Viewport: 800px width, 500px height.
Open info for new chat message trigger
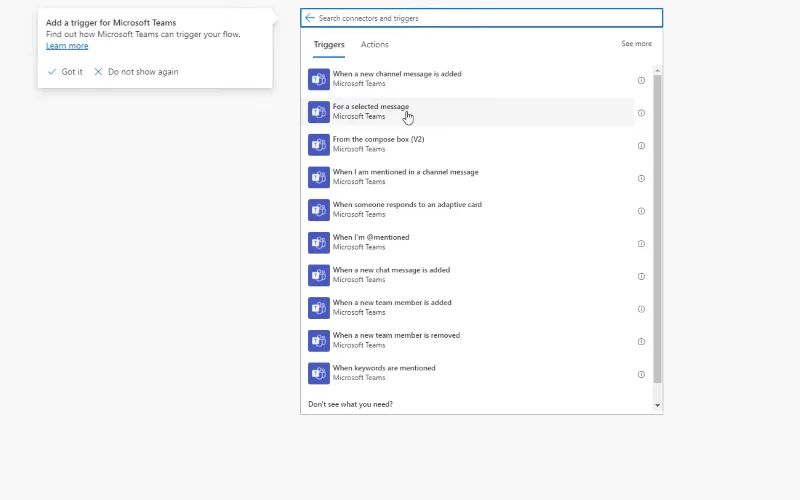pos(641,276)
